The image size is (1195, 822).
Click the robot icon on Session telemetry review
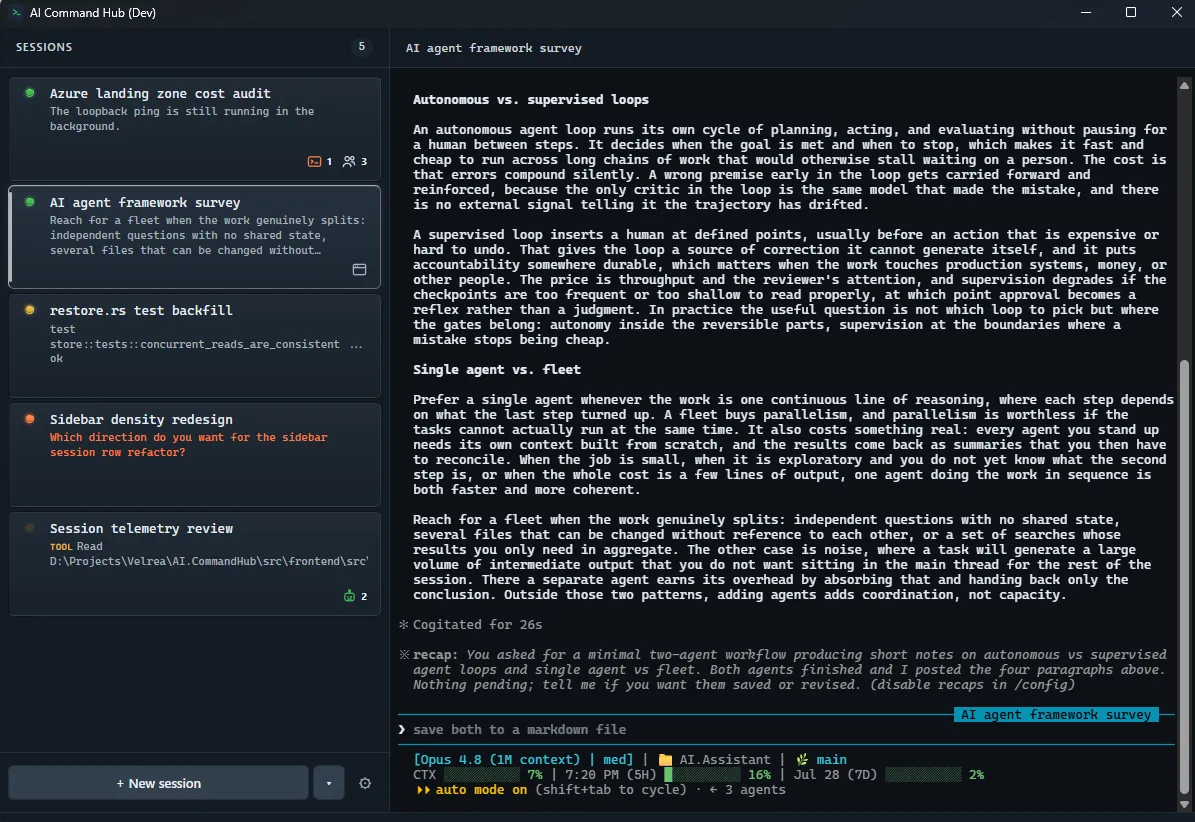click(x=349, y=596)
